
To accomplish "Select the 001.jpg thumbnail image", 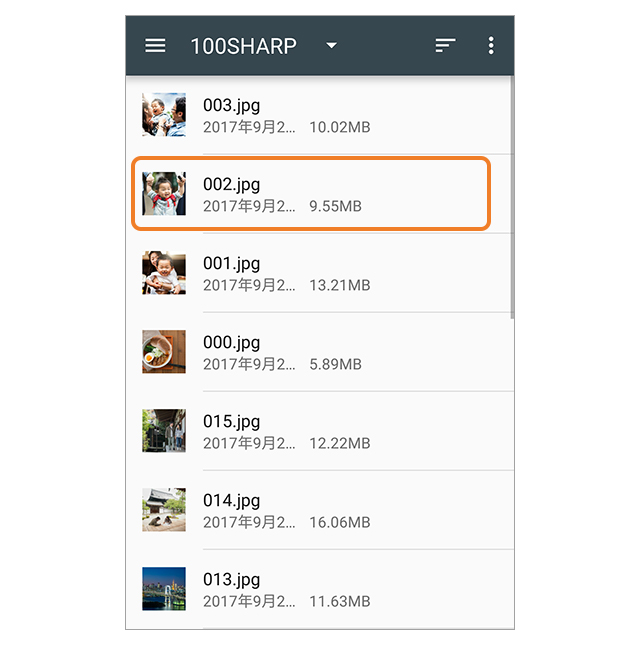I will [x=164, y=272].
